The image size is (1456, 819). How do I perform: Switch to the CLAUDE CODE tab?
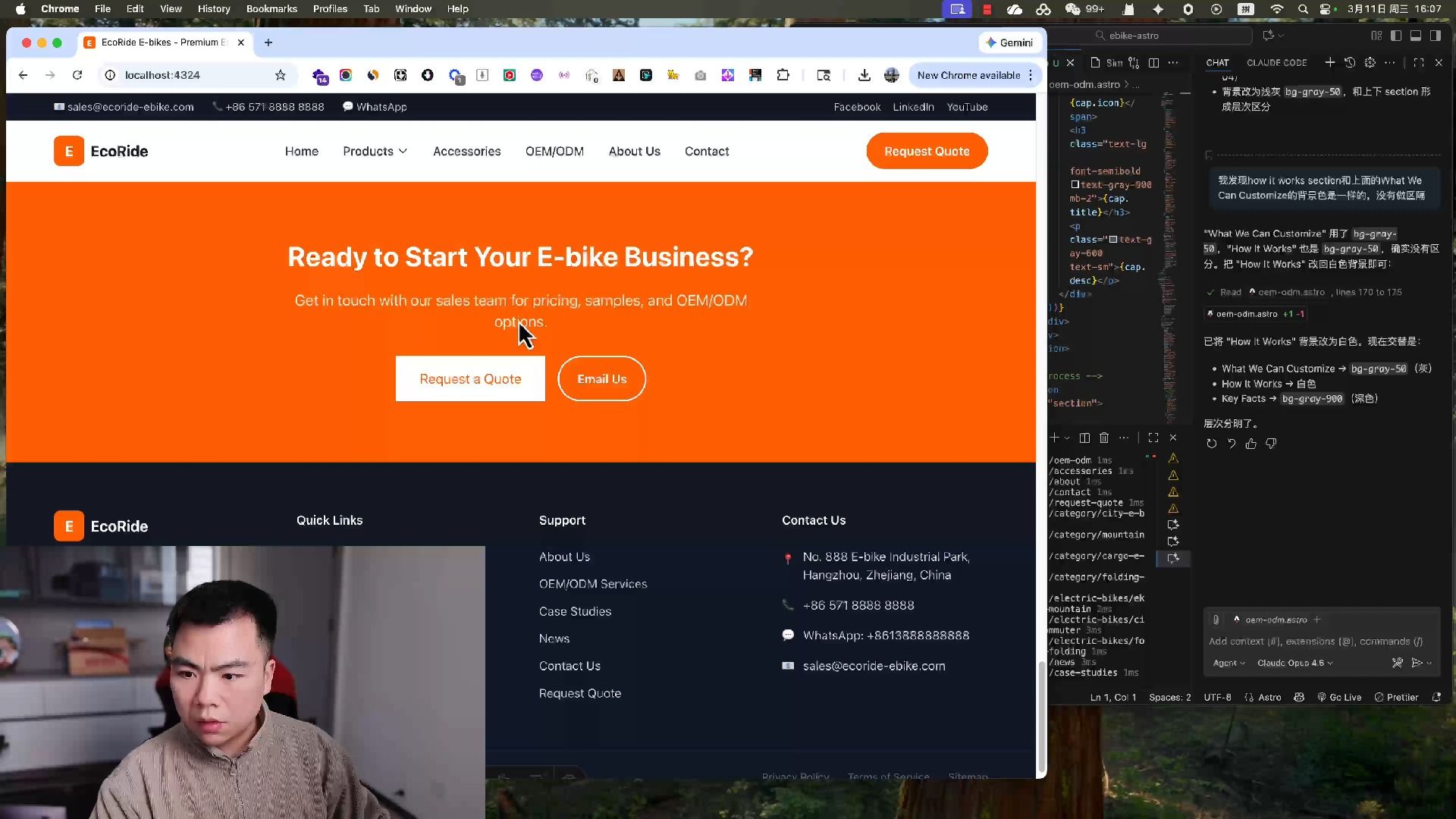[1277, 63]
